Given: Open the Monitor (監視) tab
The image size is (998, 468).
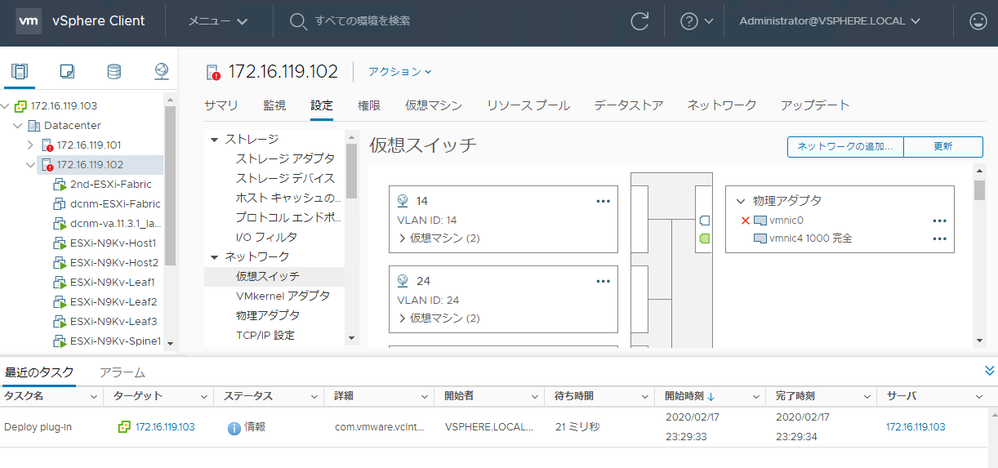Looking at the screenshot, I should [274, 106].
